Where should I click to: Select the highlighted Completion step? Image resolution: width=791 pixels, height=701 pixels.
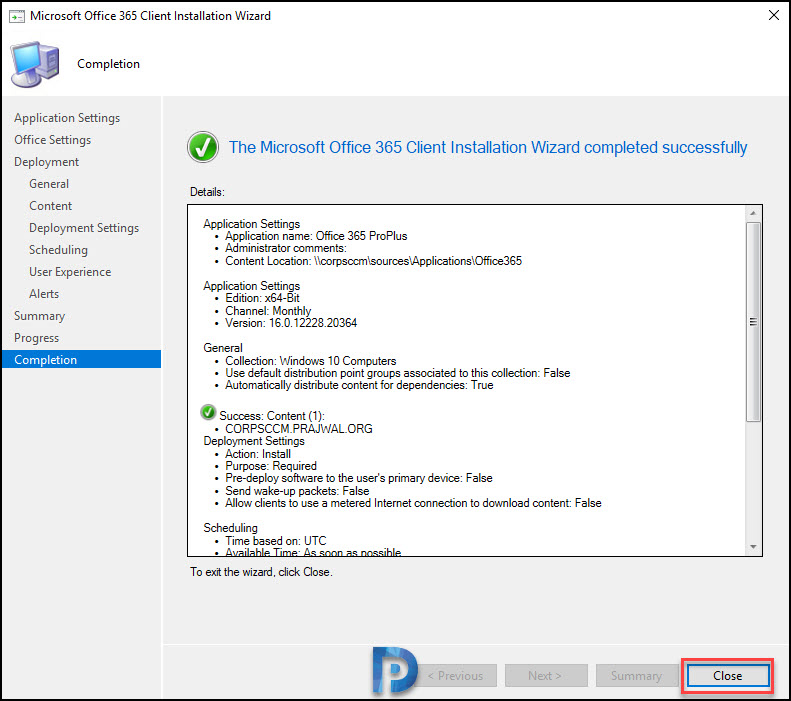pos(81,359)
